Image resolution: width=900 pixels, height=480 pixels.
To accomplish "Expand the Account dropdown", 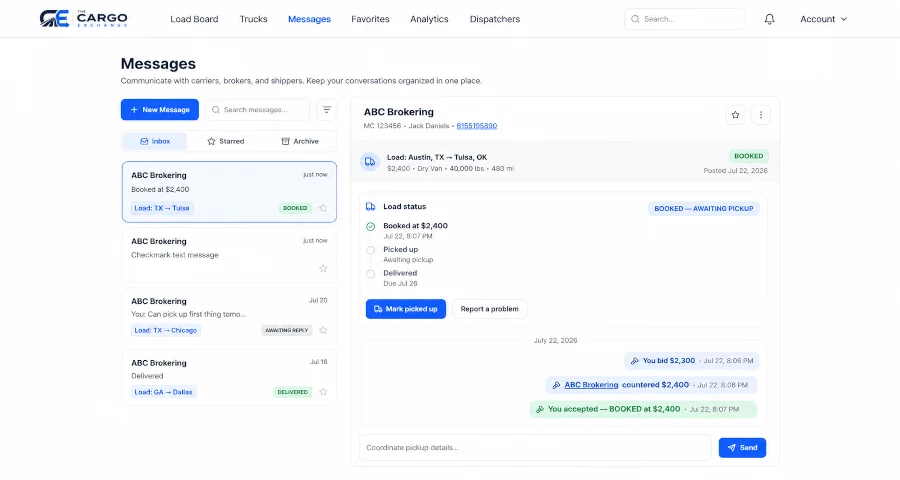I will 823,19.
